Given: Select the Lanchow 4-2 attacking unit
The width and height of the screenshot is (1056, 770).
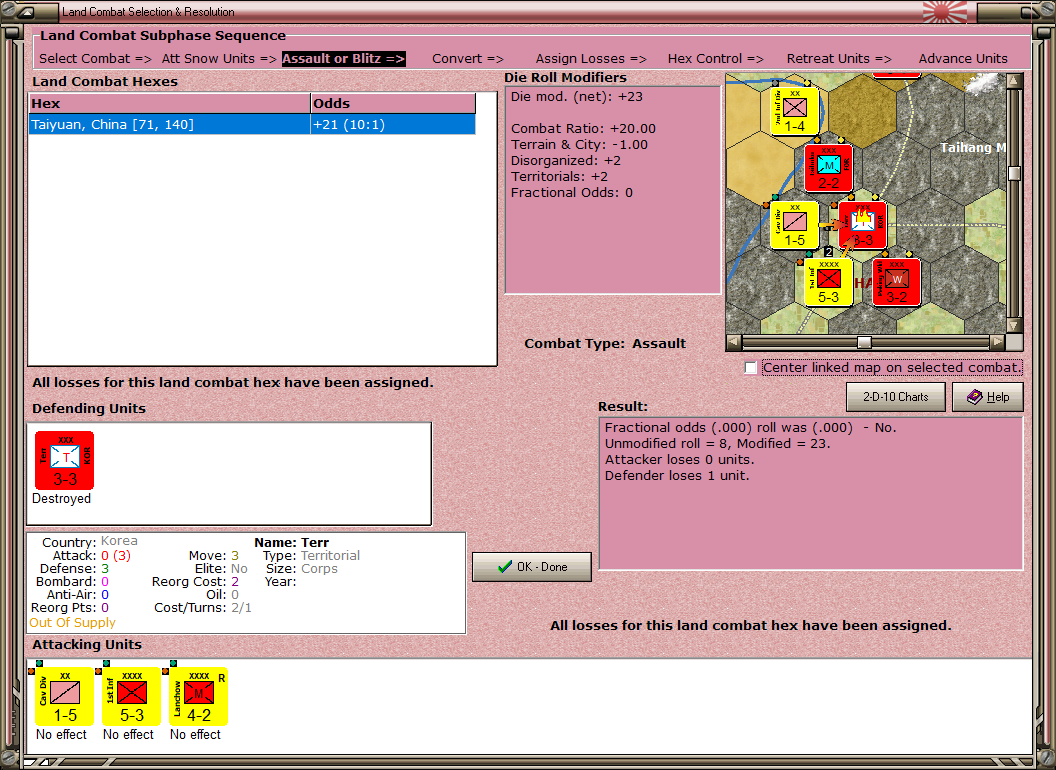Looking at the screenshot, I should 199,697.
